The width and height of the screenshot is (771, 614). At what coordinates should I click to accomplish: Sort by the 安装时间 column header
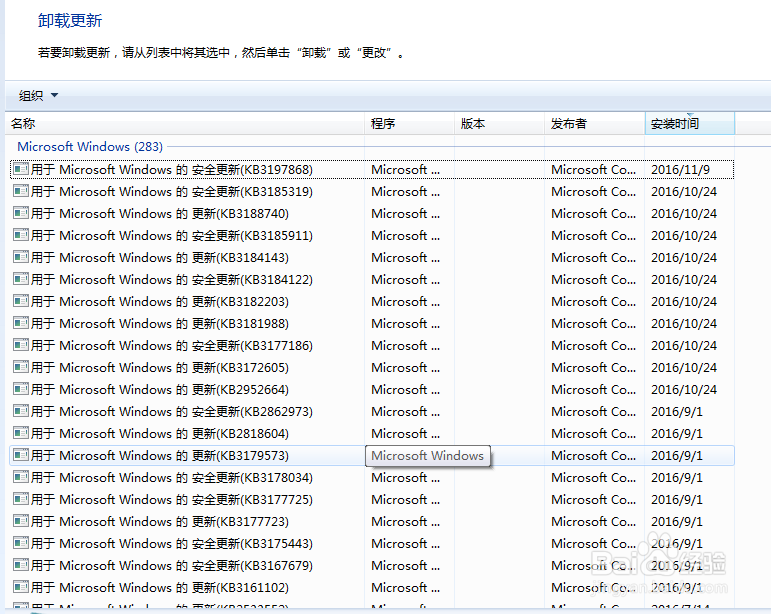coord(689,123)
